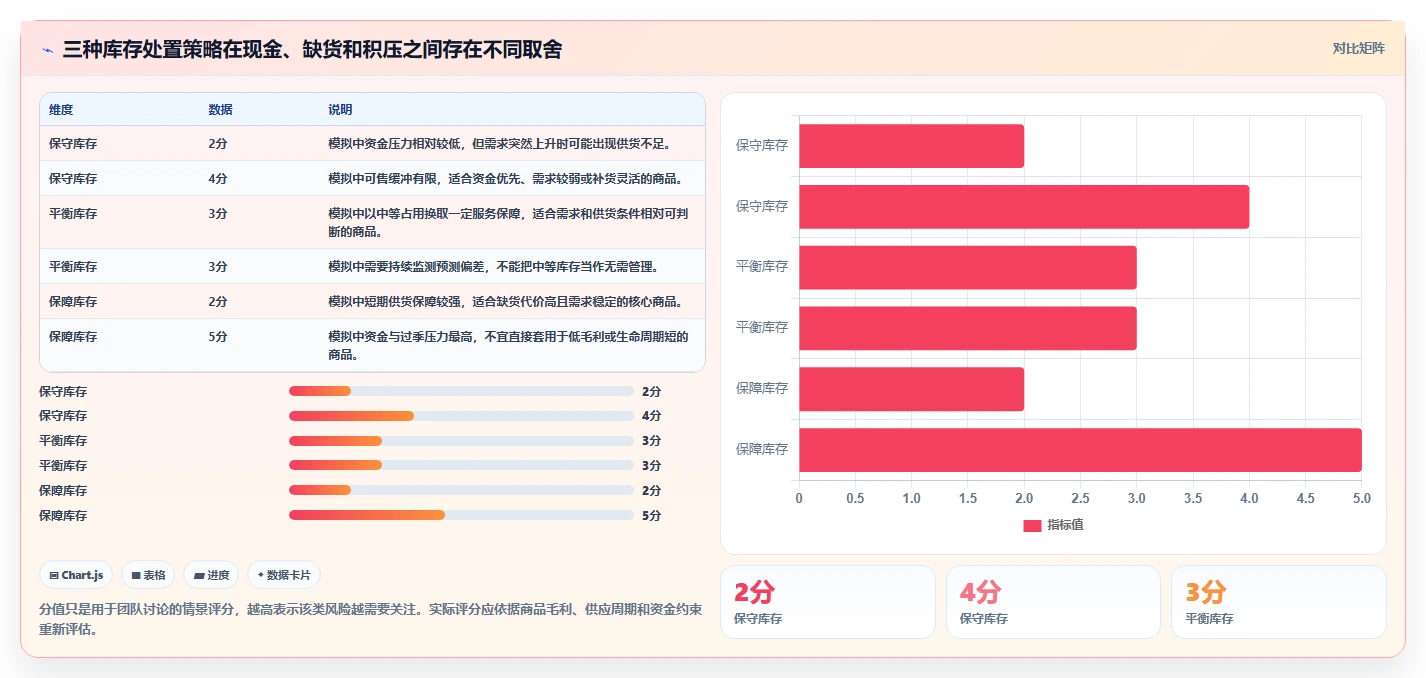This screenshot has height=678, width=1426.
Task: Click the 3.5 tick on chart axis
Action: 1193,498
